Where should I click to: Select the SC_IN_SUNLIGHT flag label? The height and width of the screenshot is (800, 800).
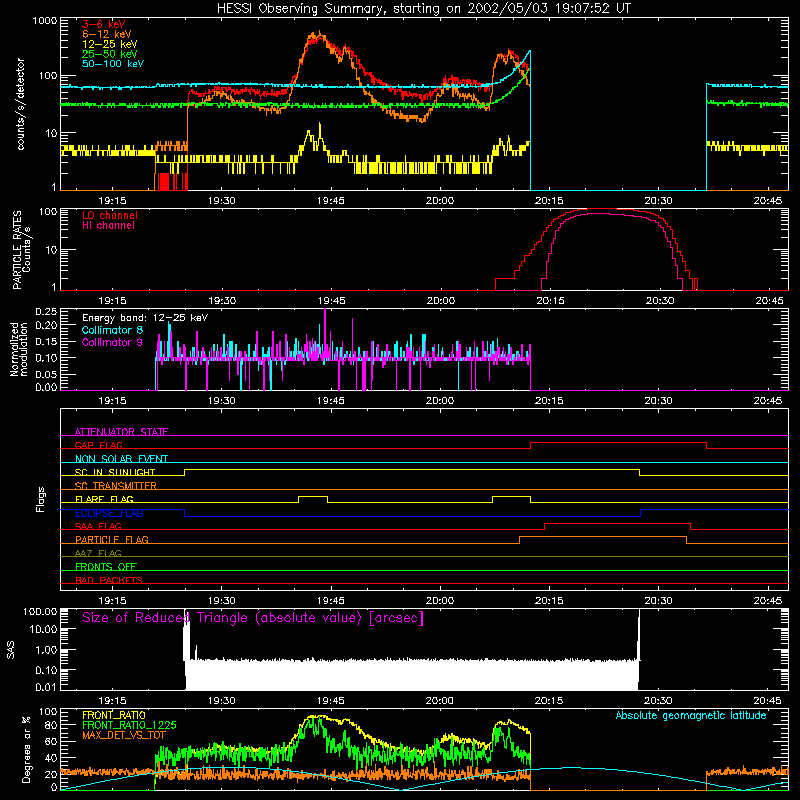coord(115,472)
